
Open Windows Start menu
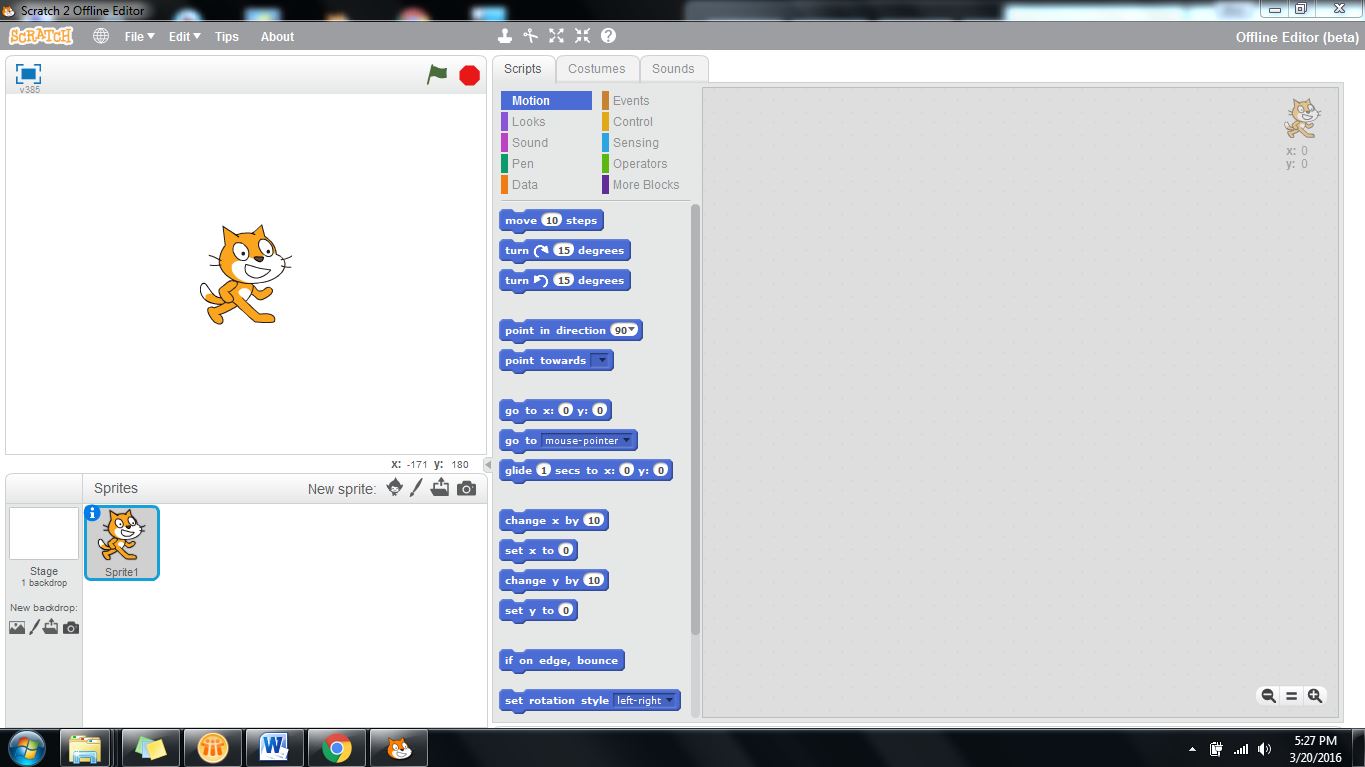coord(26,747)
